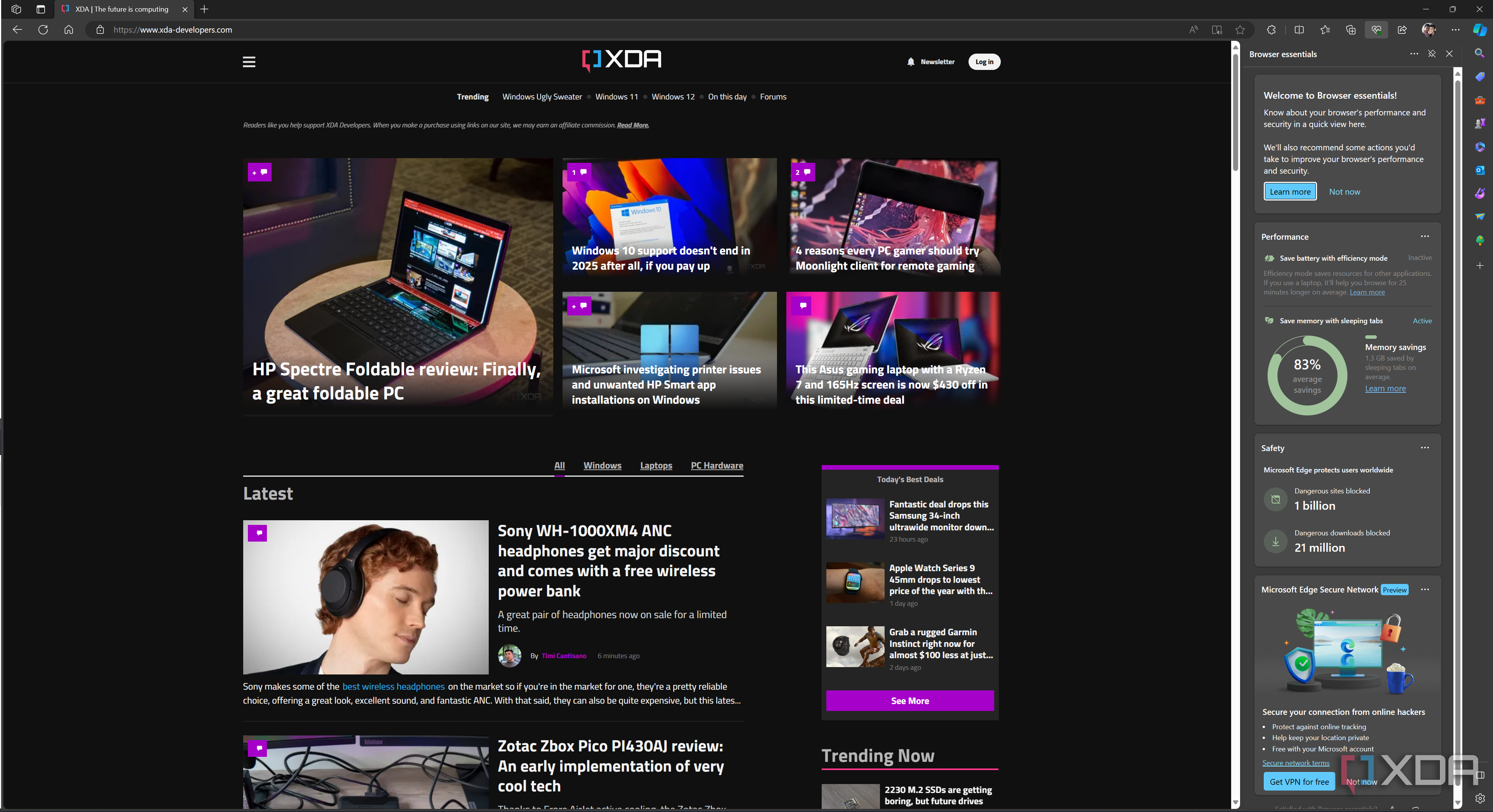Open Secure Network card options menu
The image size is (1493, 812).
pyautogui.click(x=1425, y=589)
